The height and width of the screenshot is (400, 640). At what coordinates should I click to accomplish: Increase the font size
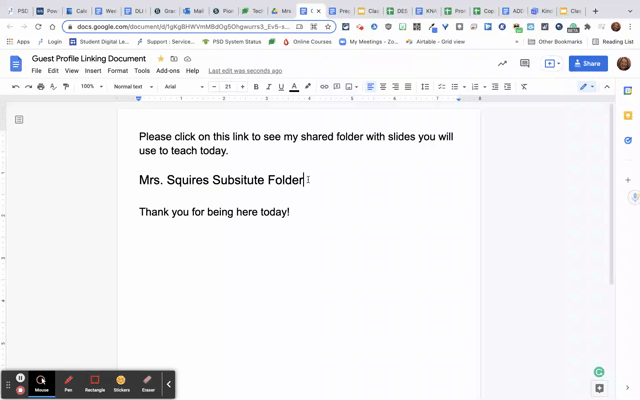(242, 87)
